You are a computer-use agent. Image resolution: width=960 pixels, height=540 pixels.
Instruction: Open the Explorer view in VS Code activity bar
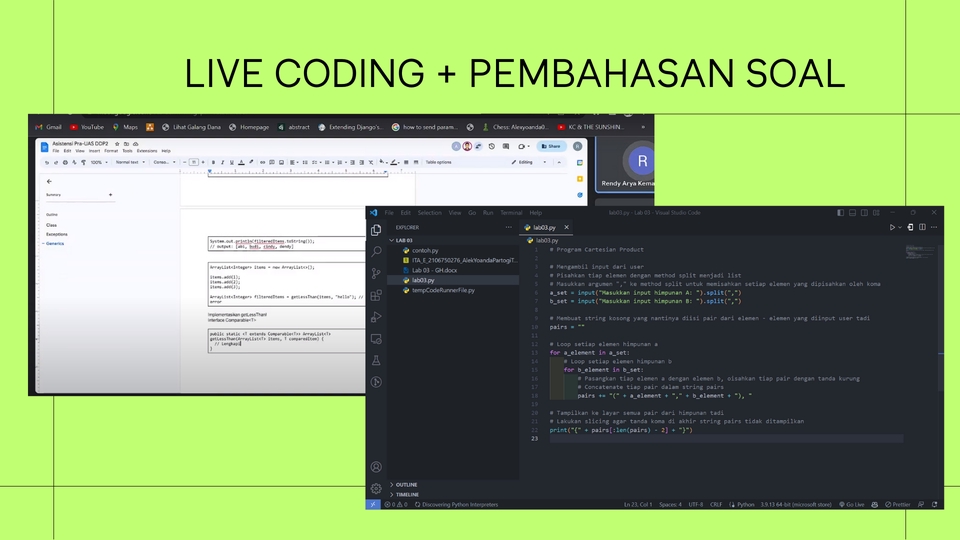pos(376,230)
